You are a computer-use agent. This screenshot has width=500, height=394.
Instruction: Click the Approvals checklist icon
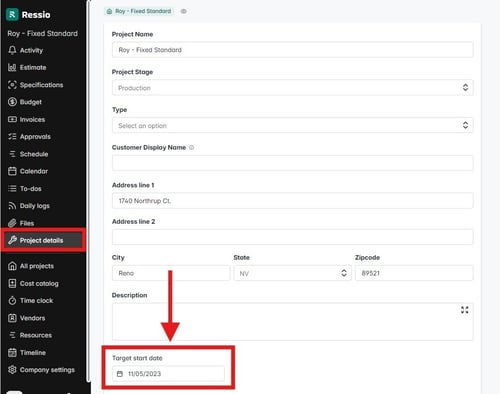click(x=12, y=137)
